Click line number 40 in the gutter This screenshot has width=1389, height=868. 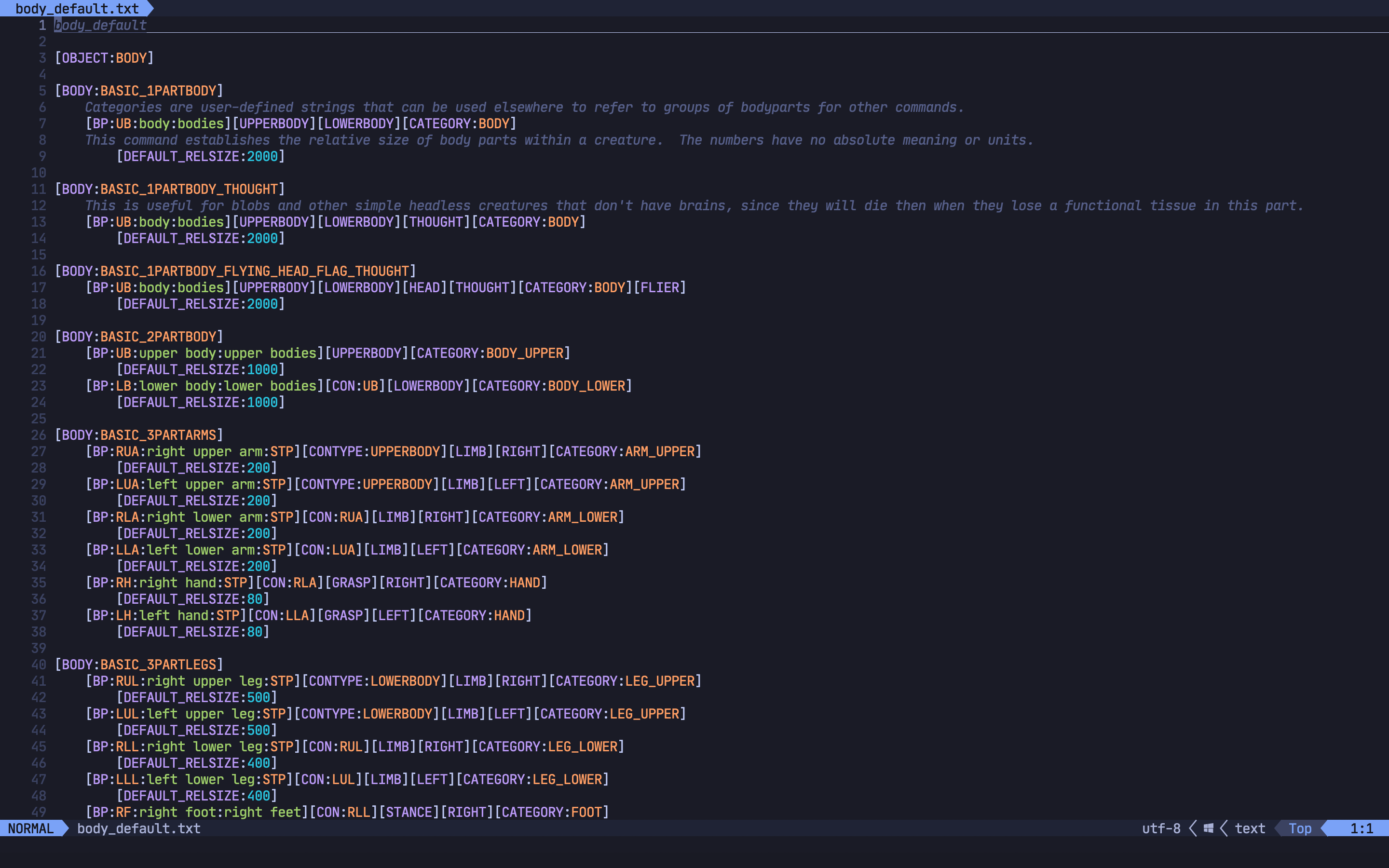click(x=39, y=665)
